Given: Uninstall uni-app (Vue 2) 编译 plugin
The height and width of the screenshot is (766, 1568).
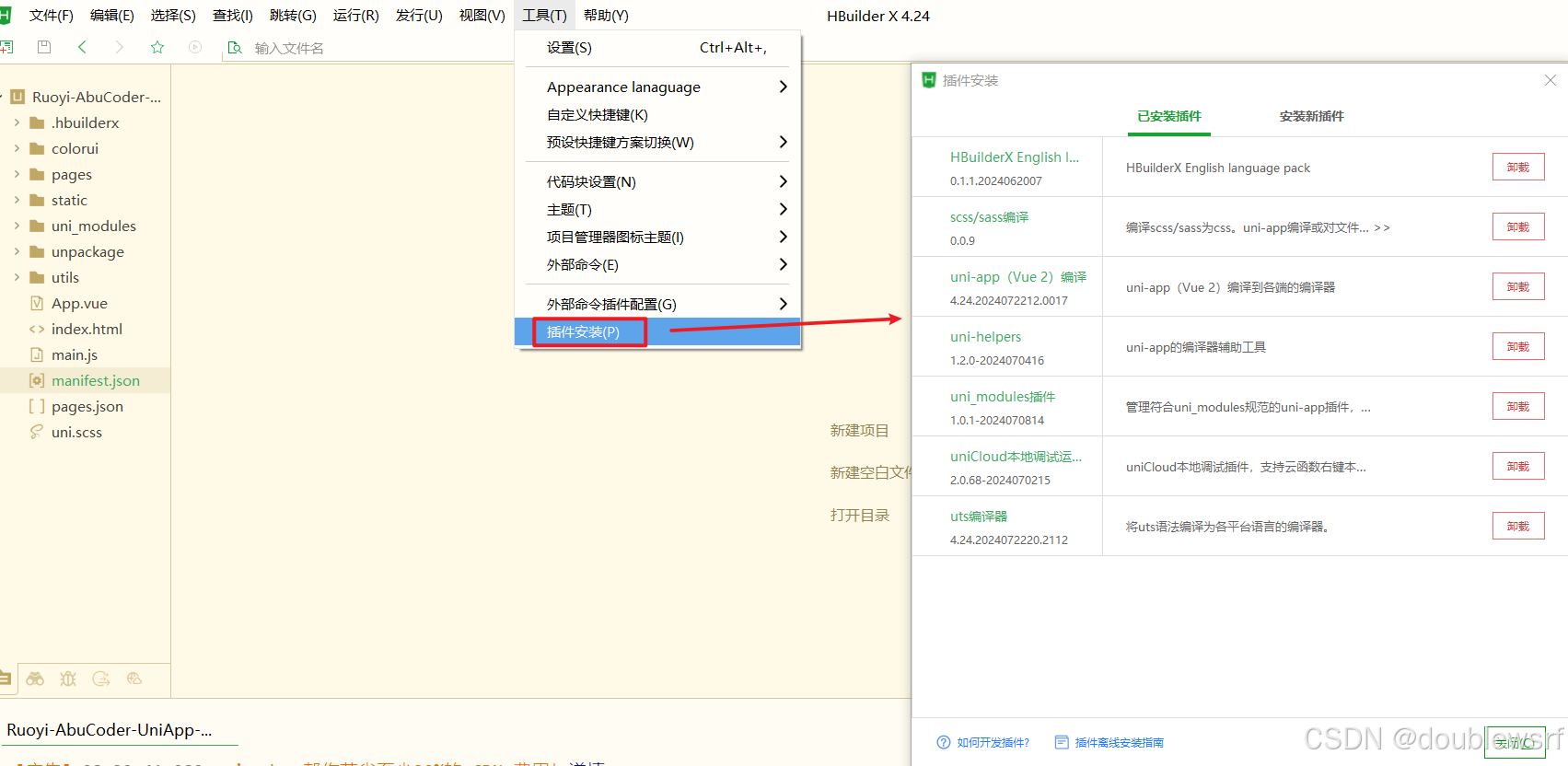Looking at the screenshot, I should 1518,286.
